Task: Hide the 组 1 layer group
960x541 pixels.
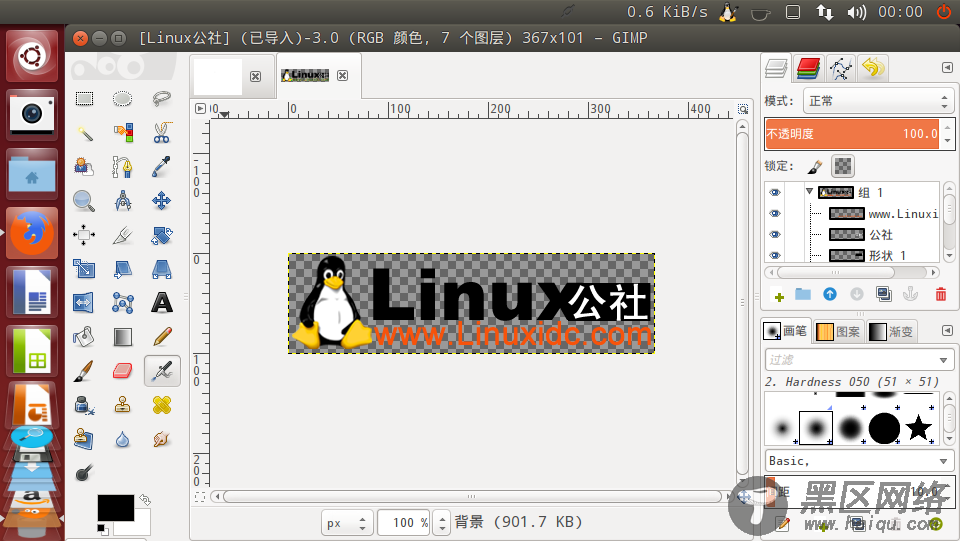Action: pyautogui.click(x=775, y=192)
